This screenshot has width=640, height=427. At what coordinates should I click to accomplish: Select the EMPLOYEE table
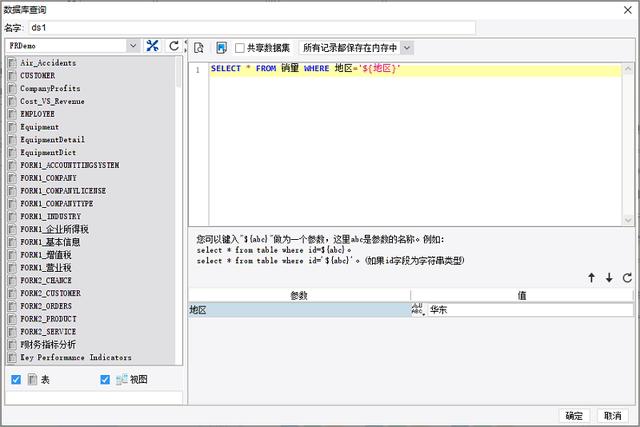tap(37, 114)
